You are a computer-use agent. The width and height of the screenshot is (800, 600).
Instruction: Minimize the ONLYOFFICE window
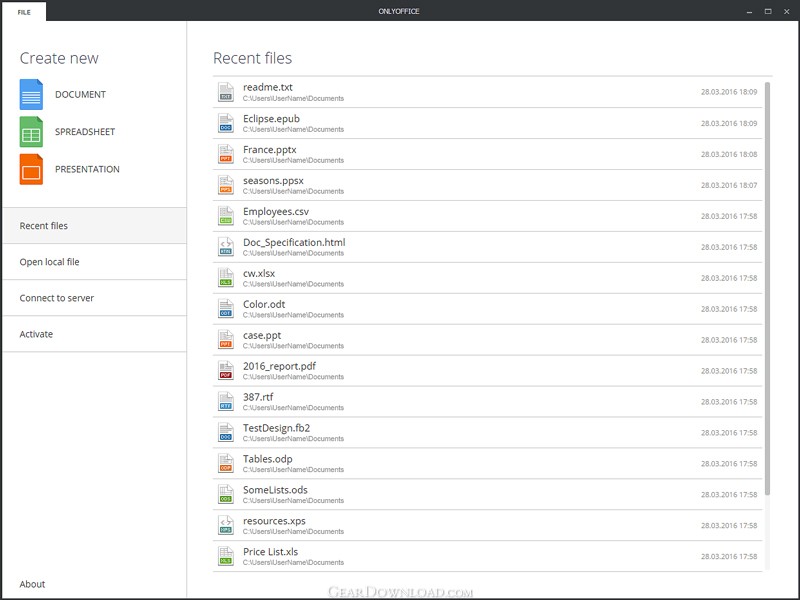pyautogui.click(x=749, y=11)
